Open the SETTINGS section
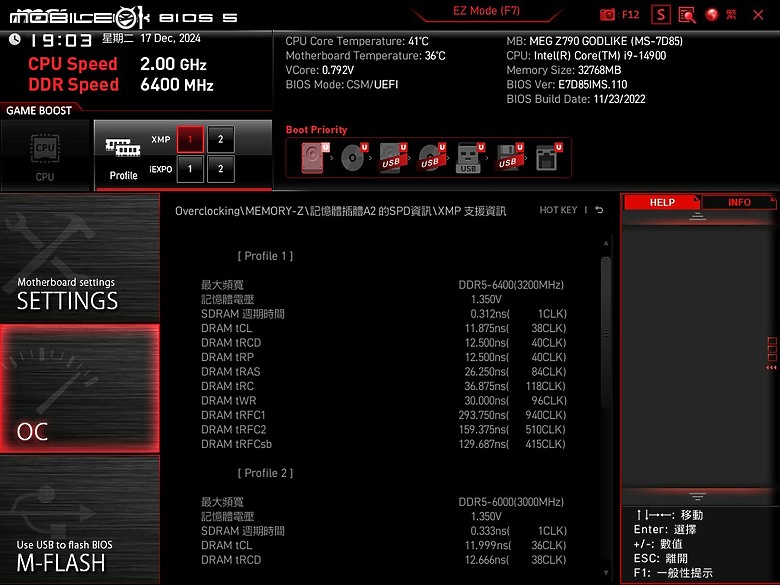Image resolution: width=780 pixels, height=585 pixels. [x=80, y=258]
